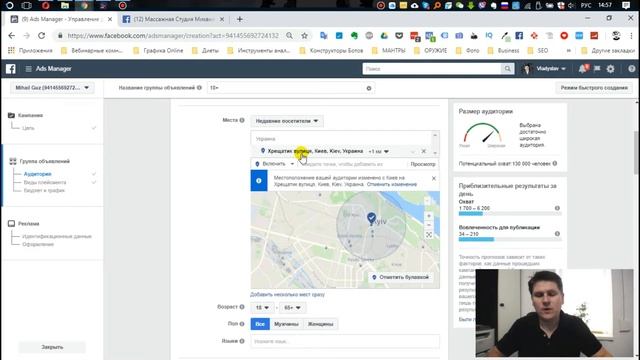Click the zoom magnifier in address bar
The image size is (640, 360).
289,36
